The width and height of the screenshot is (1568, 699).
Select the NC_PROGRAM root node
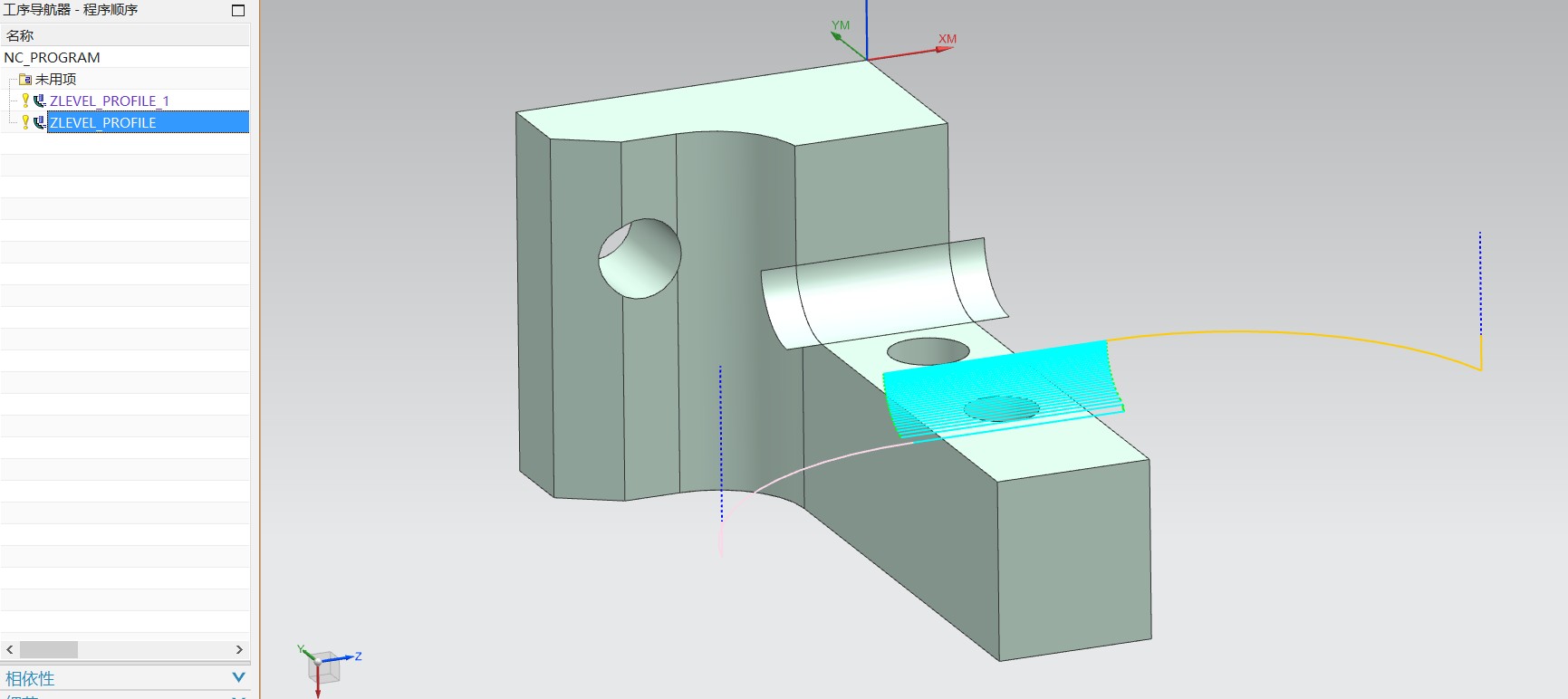pyautogui.click(x=52, y=57)
